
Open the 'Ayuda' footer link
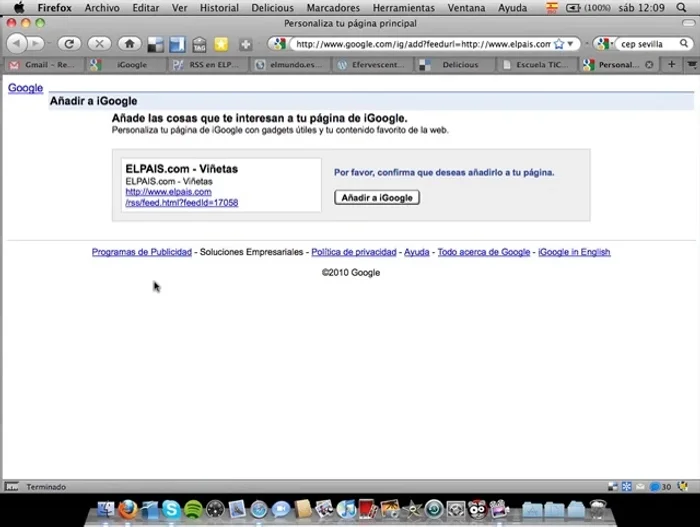pyautogui.click(x=417, y=252)
